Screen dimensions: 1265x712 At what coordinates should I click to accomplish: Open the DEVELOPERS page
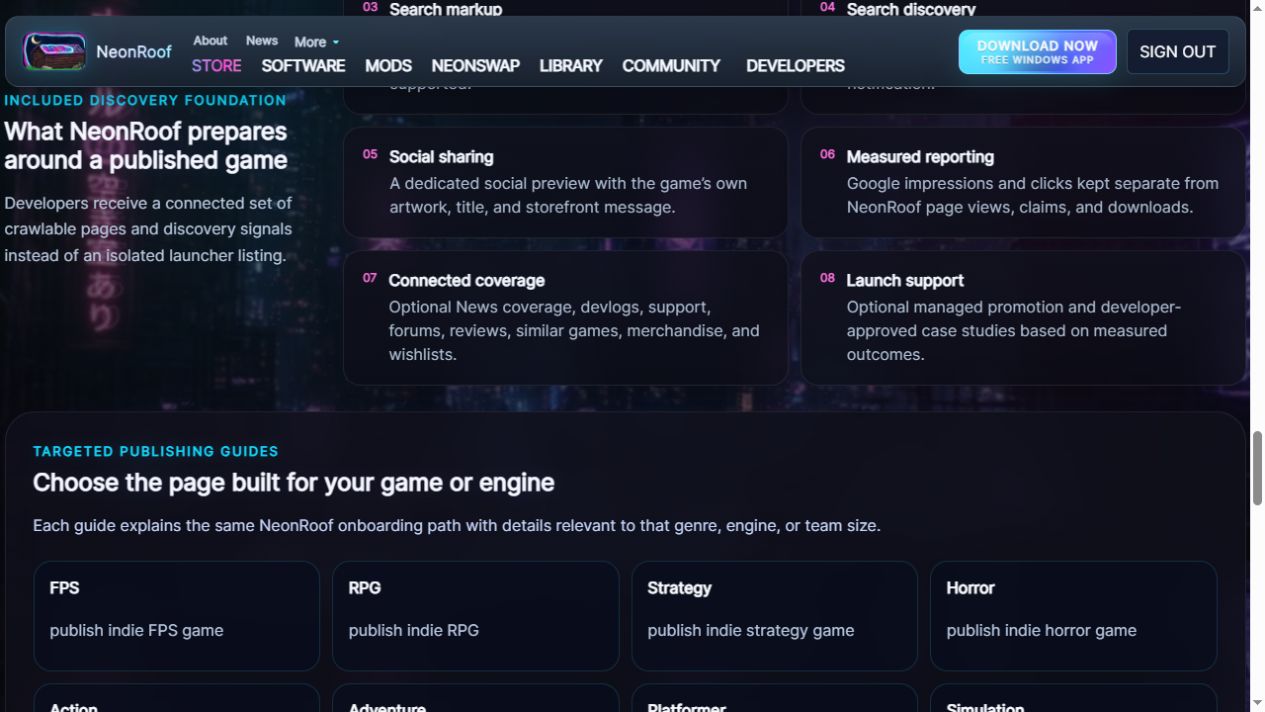click(795, 66)
